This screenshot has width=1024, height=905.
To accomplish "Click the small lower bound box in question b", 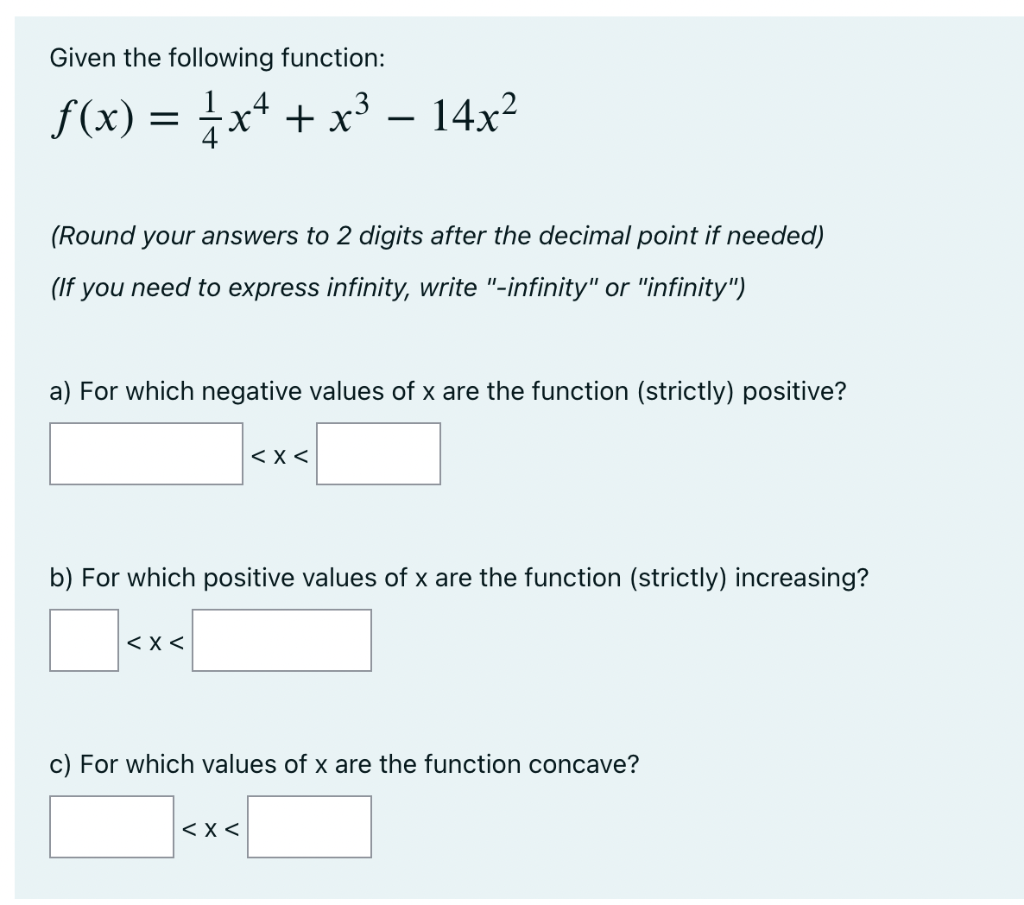I will coord(83,640).
